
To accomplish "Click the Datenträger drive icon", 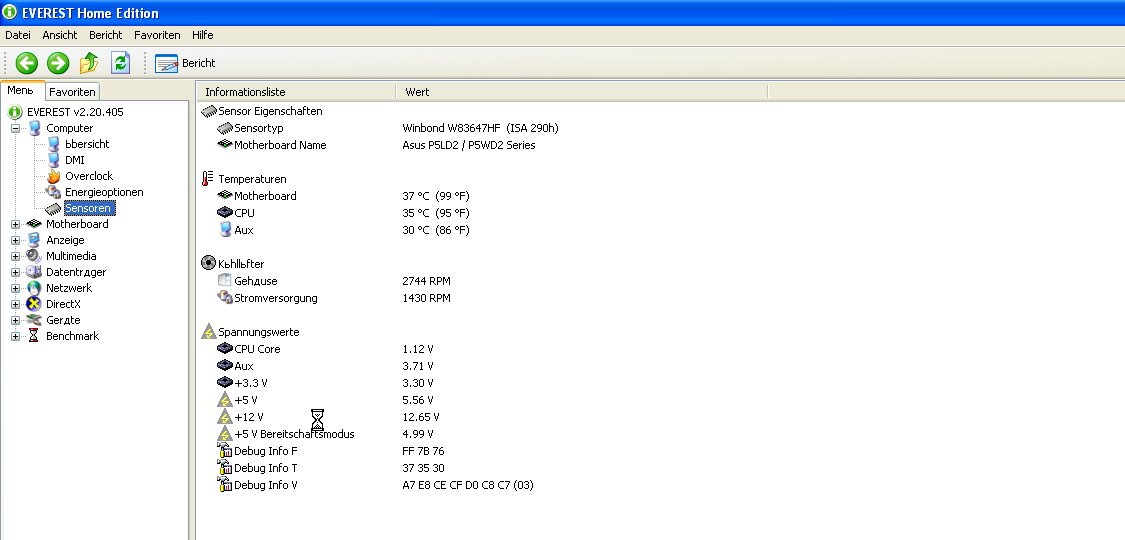I will click(x=34, y=273).
